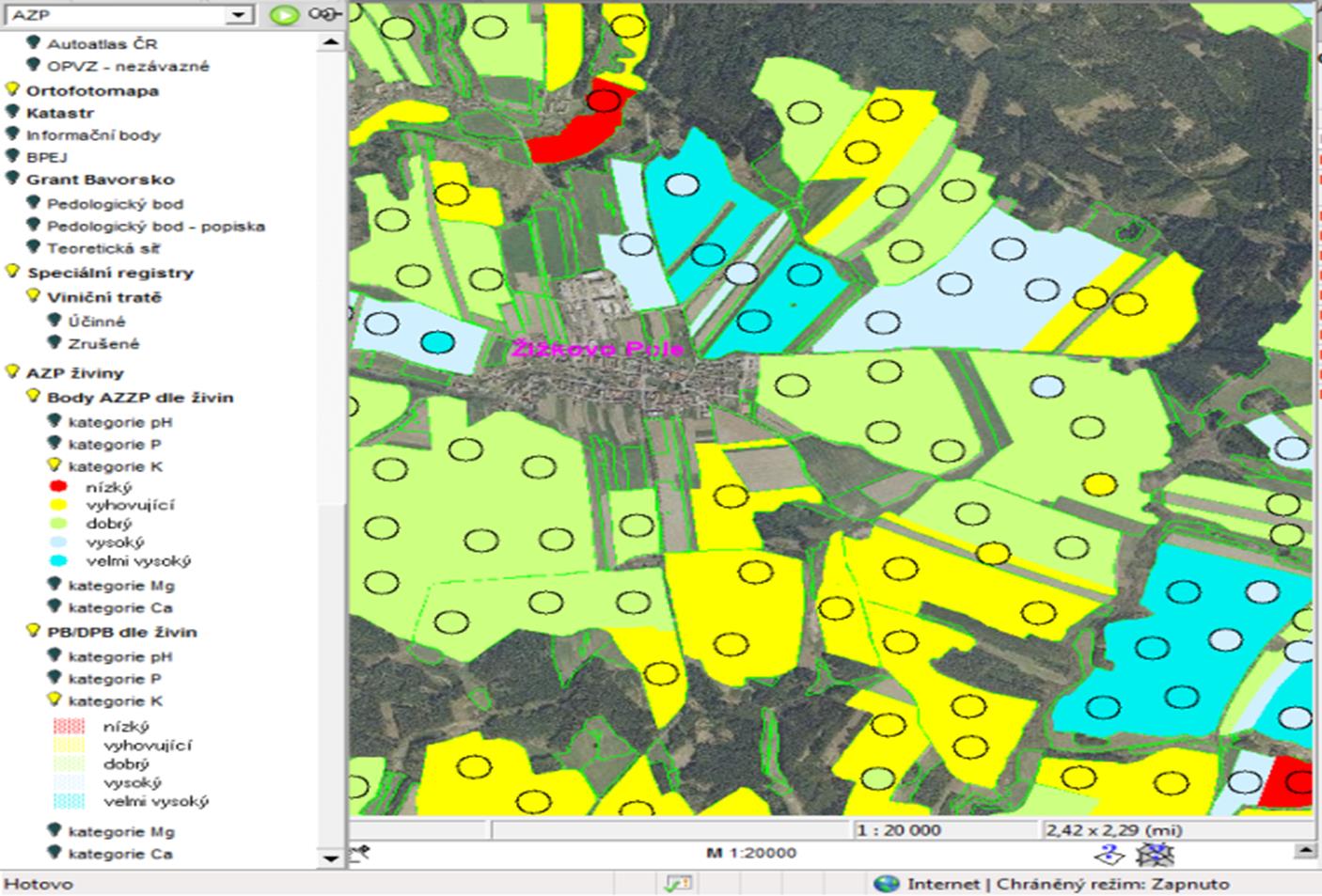Click the scale field showing 1 : 20 000
This screenshot has height=896, width=1322.
(x=948, y=830)
